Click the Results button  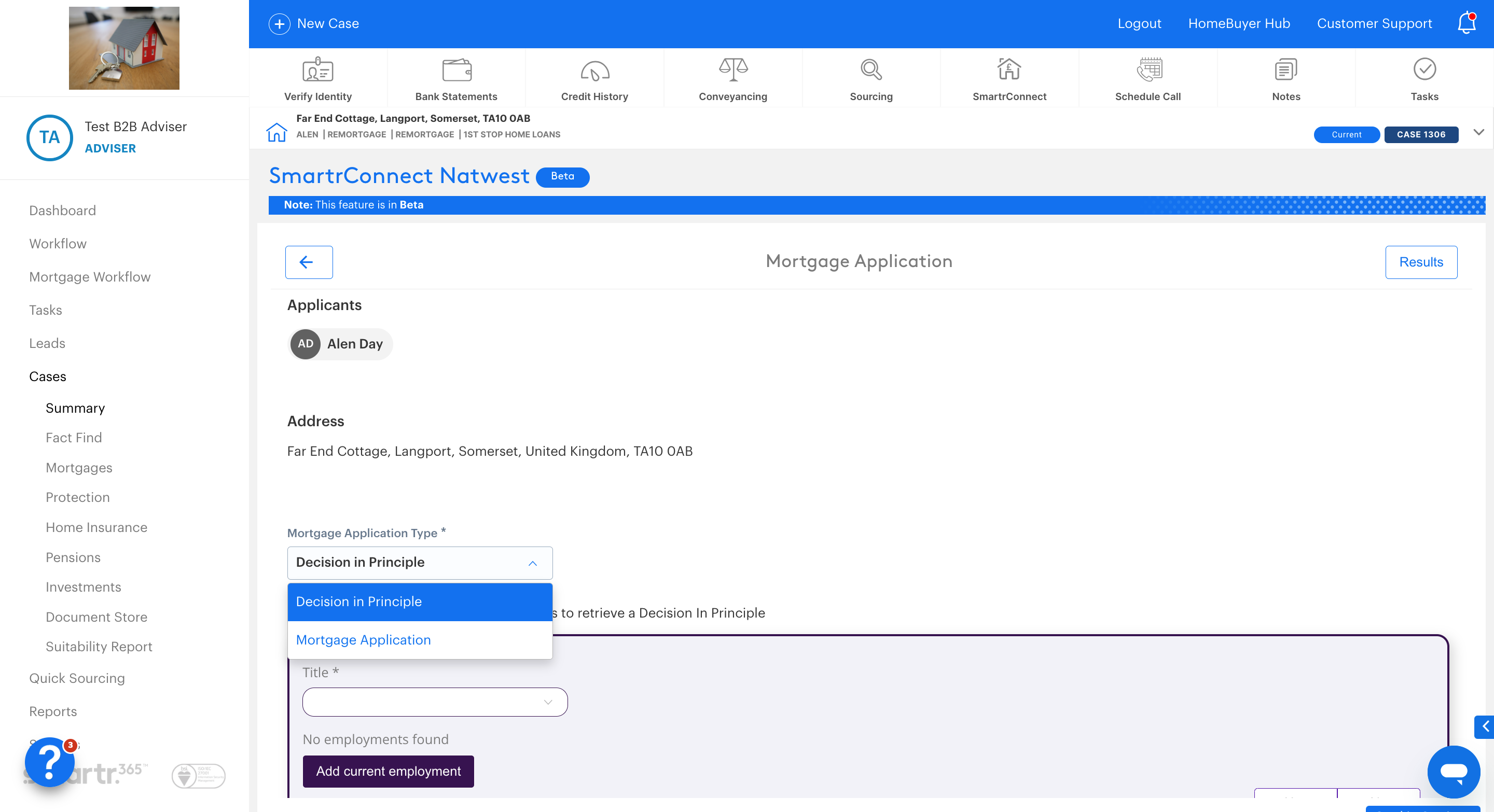coord(1421,262)
